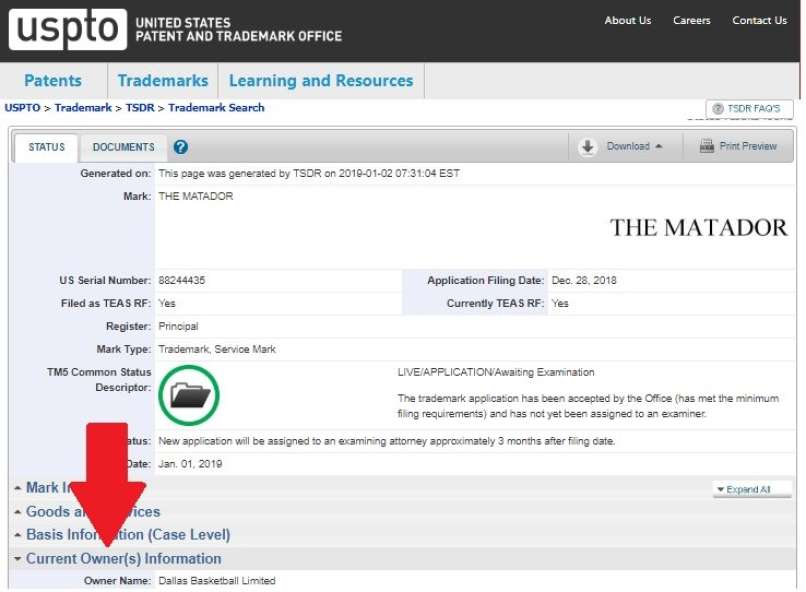Open the Contact Us link
Image resolution: width=806 pixels, height=592 pixels.
(760, 21)
